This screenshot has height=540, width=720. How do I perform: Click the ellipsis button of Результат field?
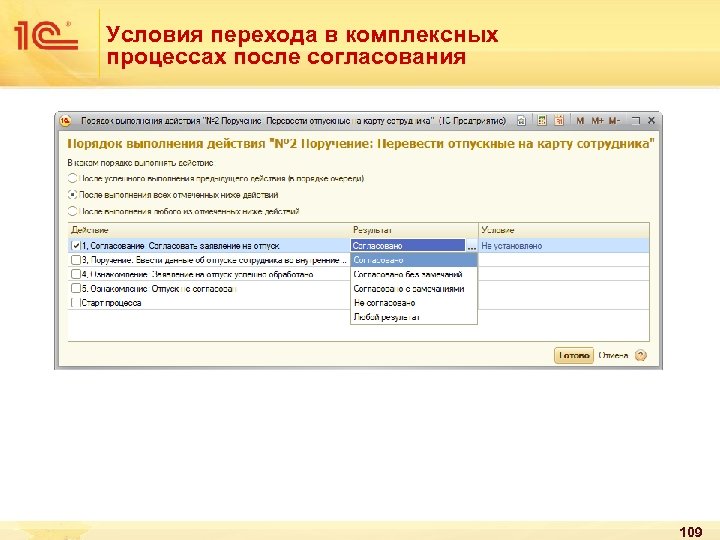tap(472, 246)
